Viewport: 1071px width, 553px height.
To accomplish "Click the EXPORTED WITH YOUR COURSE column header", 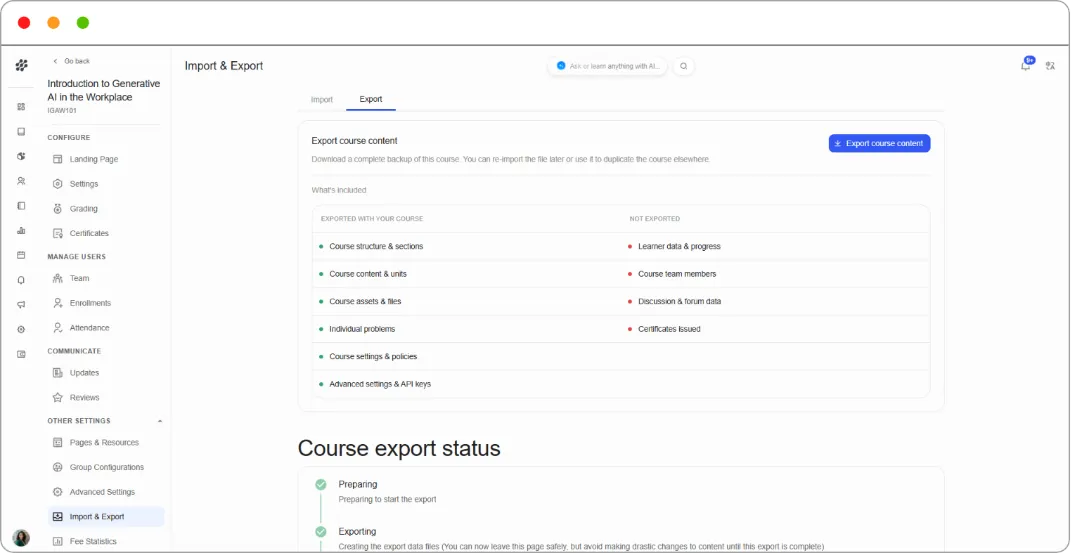I will (x=372, y=219).
